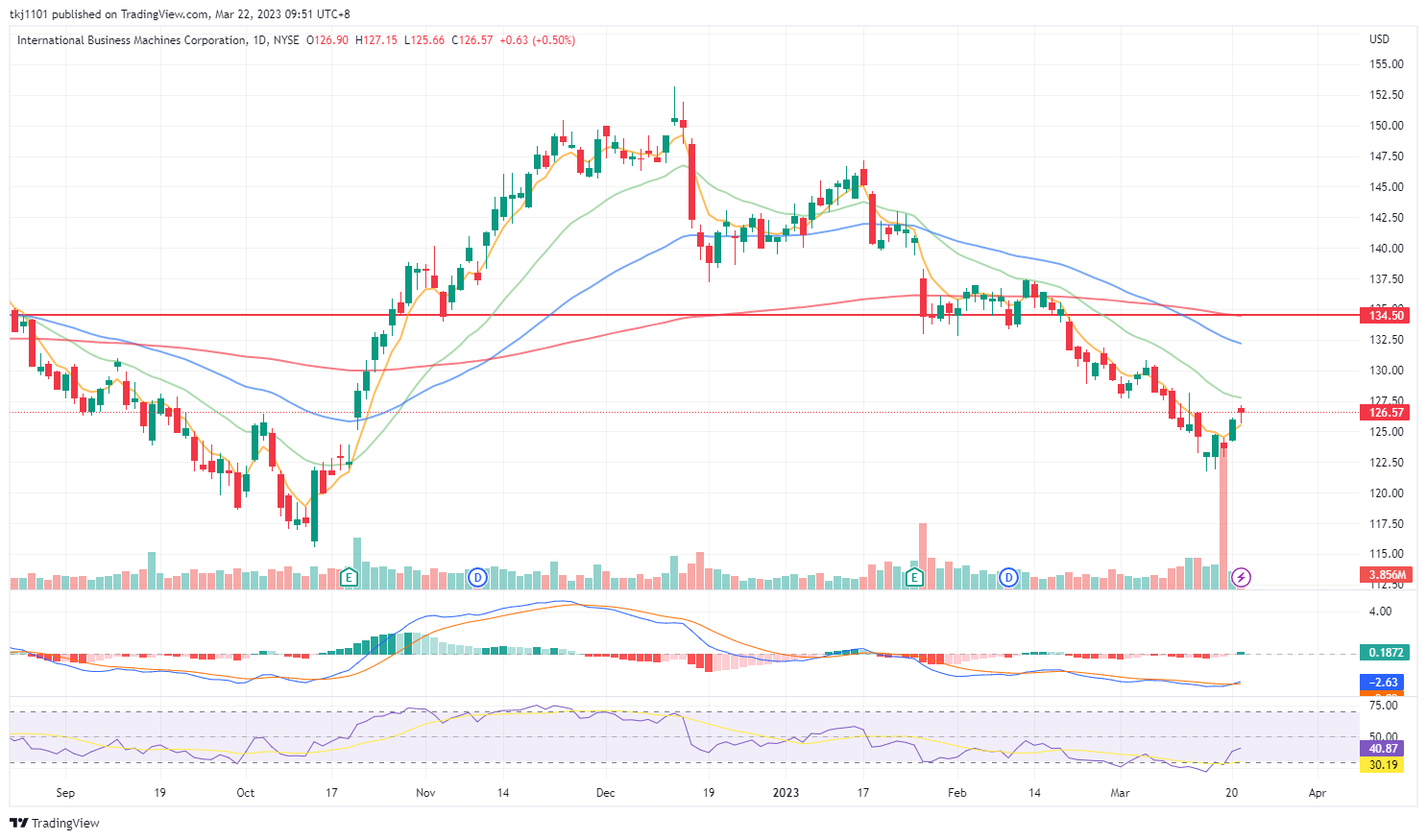
Task: Click the L125.66 low value
Action: tap(423, 40)
